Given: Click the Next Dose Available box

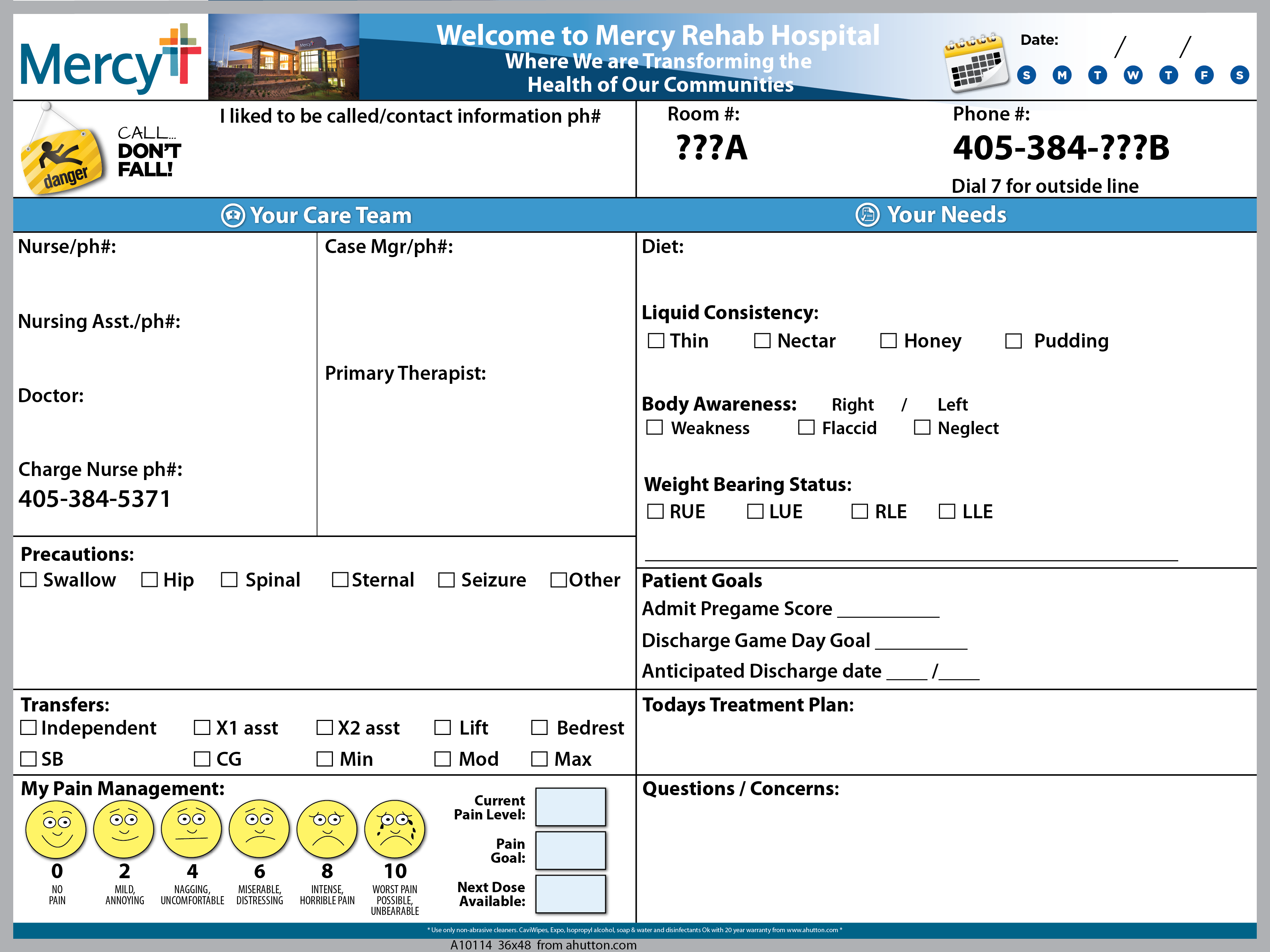Looking at the screenshot, I should click(571, 894).
